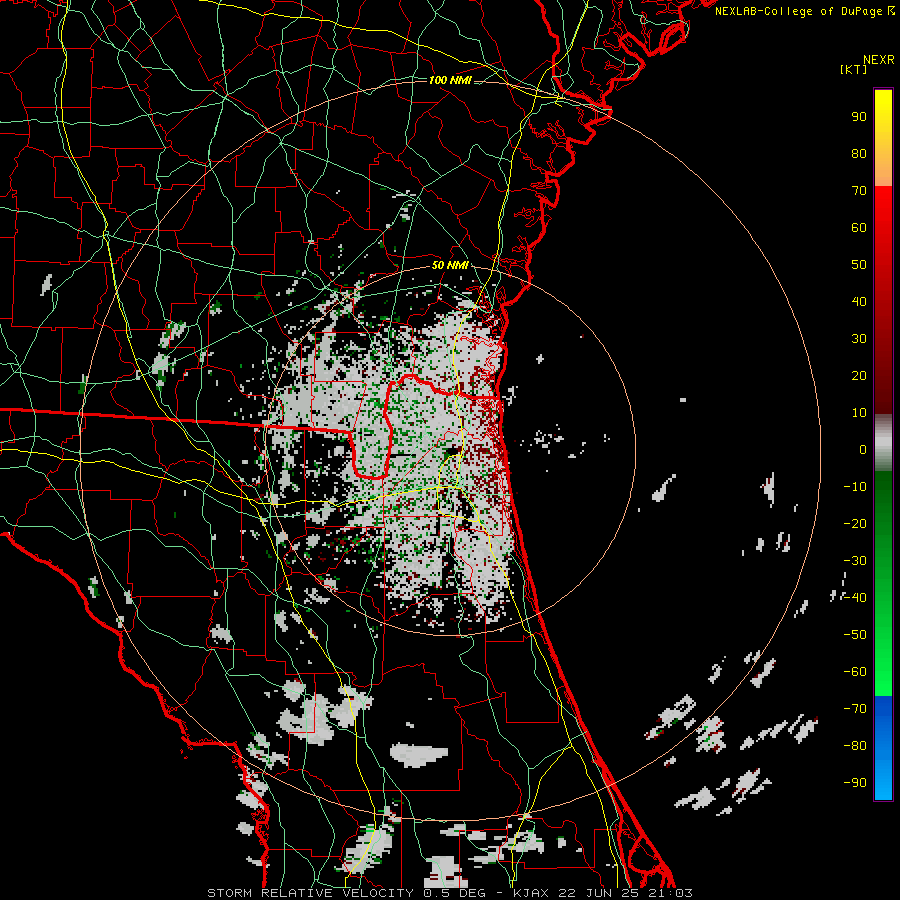Click the -20 value on velocity scale

[855, 523]
